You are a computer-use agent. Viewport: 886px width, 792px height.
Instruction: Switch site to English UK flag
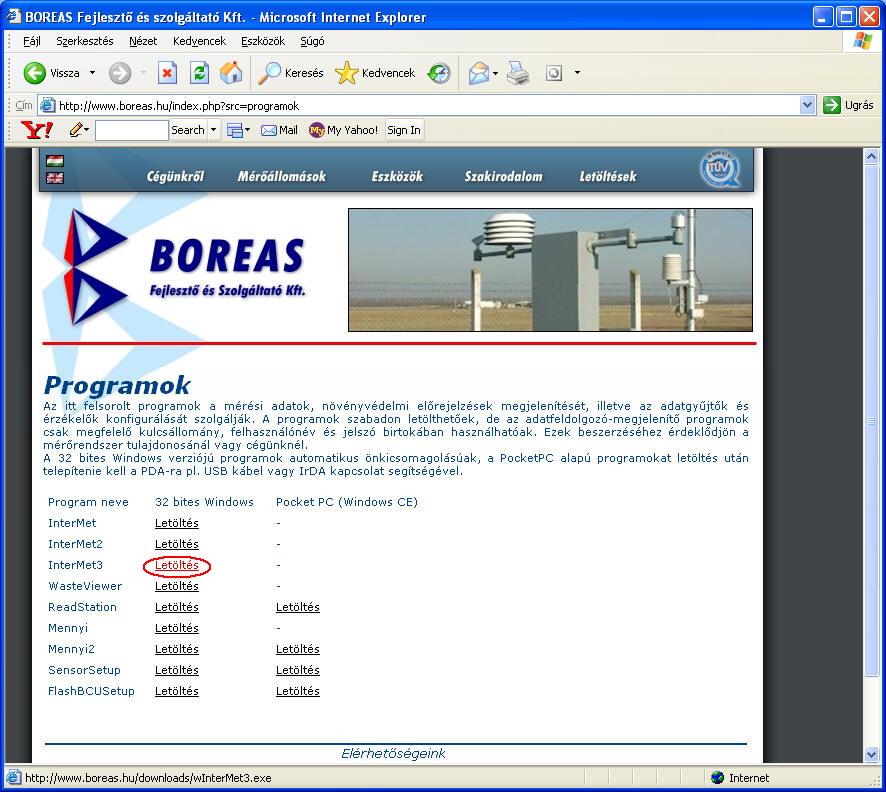click(55, 178)
